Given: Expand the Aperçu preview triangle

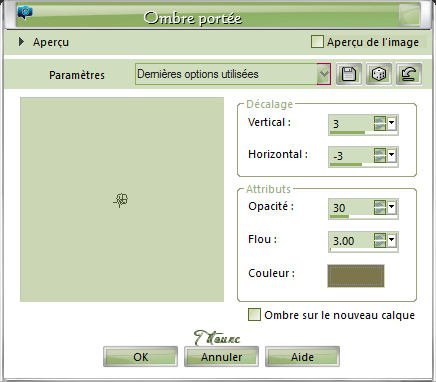Looking at the screenshot, I should click(21, 42).
